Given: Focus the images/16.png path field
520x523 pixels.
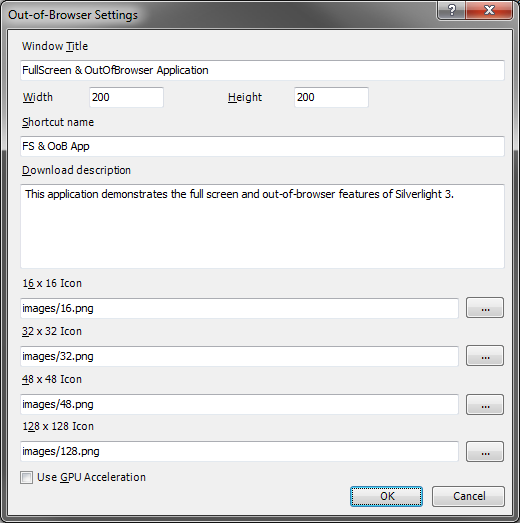Looking at the screenshot, I should (x=239, y=308).
